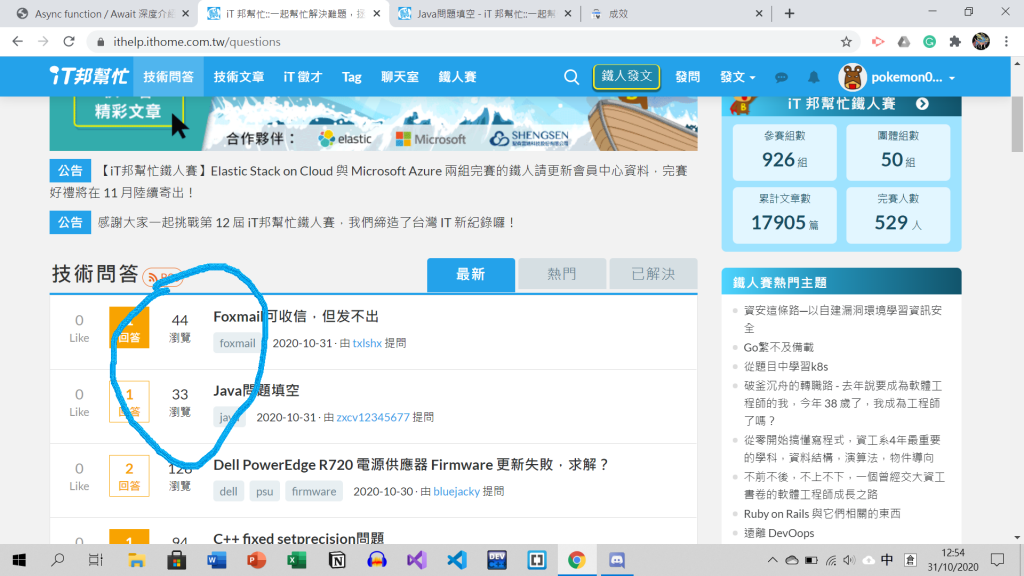Click the bear user avatar
This screenshot has height=576, width=1024.
coord(852,77)
